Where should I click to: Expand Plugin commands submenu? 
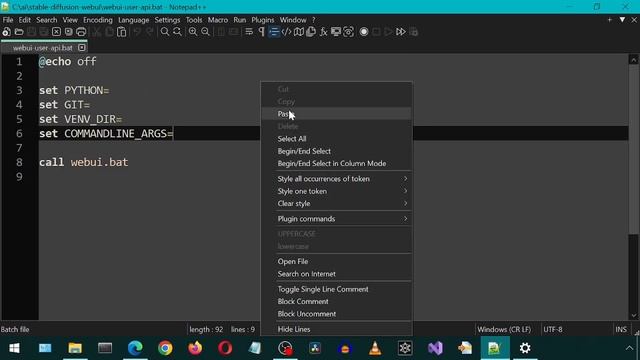pyautogui.click(x=336, y=219)
